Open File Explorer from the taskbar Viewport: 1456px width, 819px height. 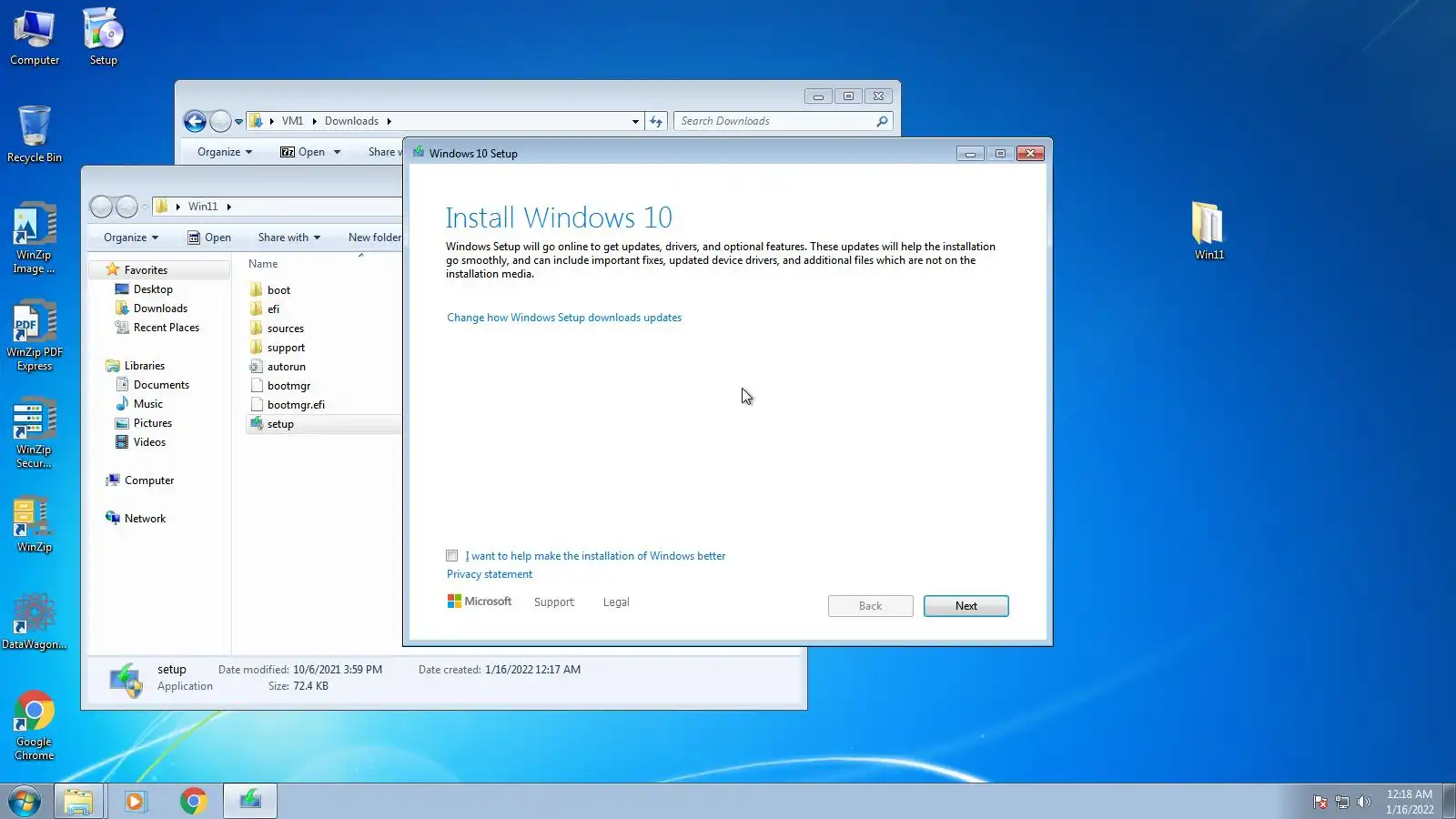(78, 801)
